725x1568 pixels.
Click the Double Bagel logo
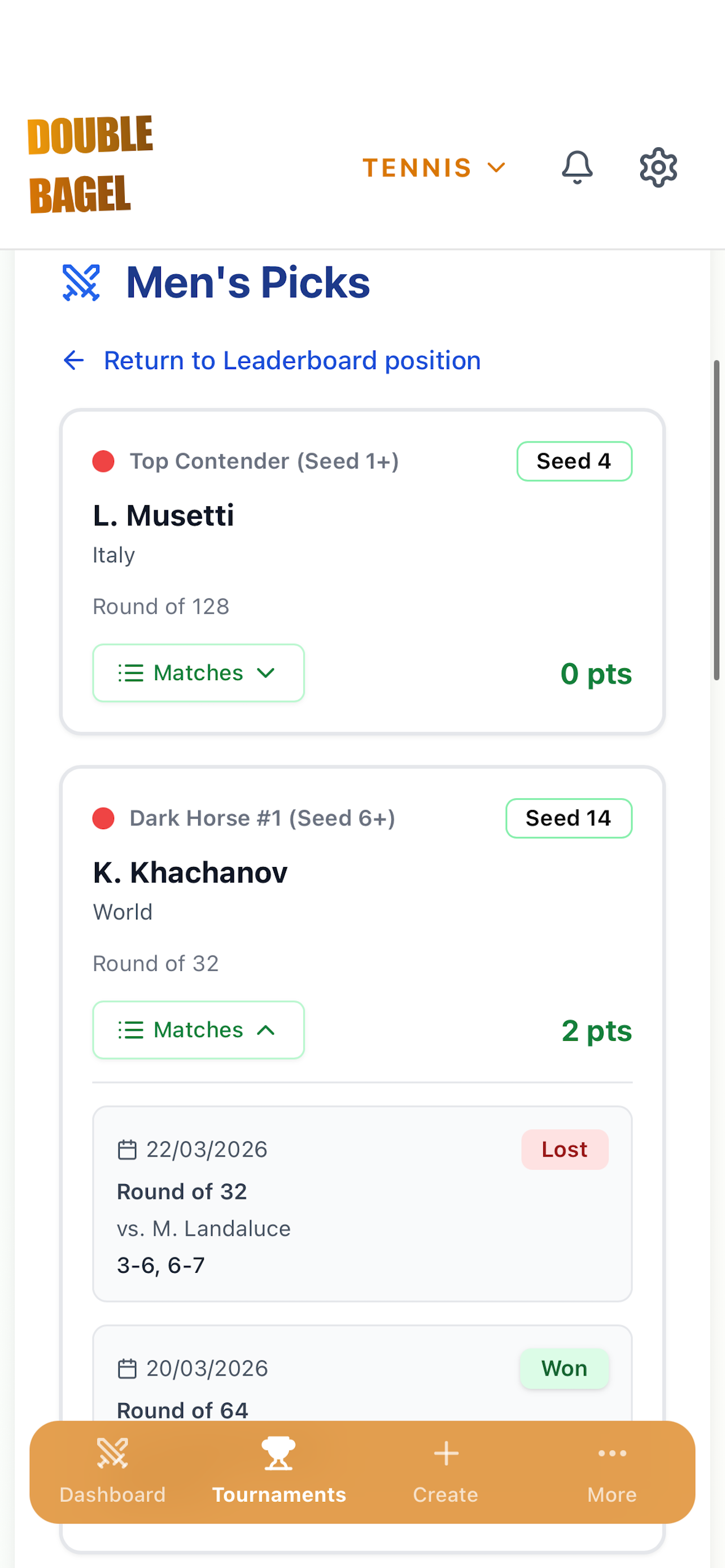click(90, 164)
